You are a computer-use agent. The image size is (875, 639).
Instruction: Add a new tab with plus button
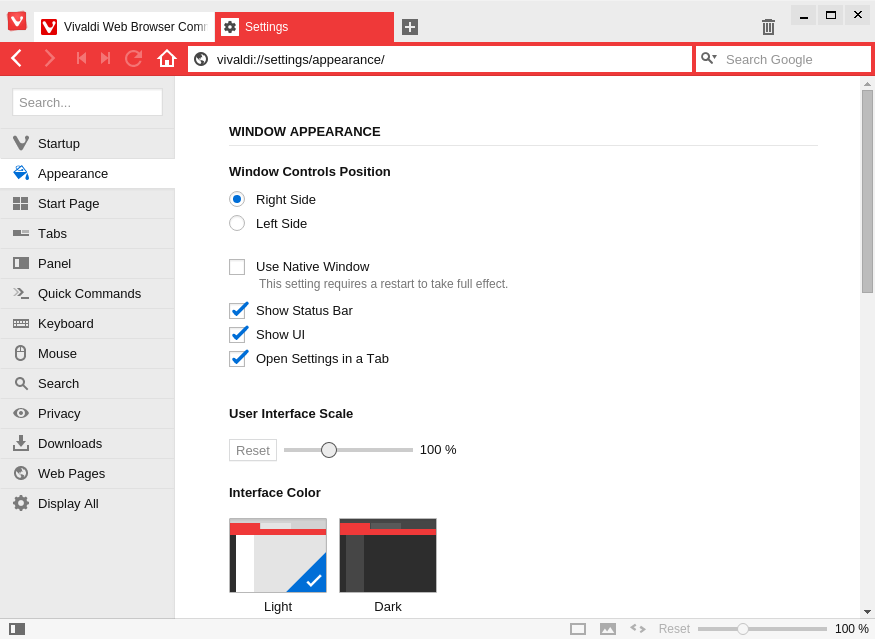coord(410,27)
